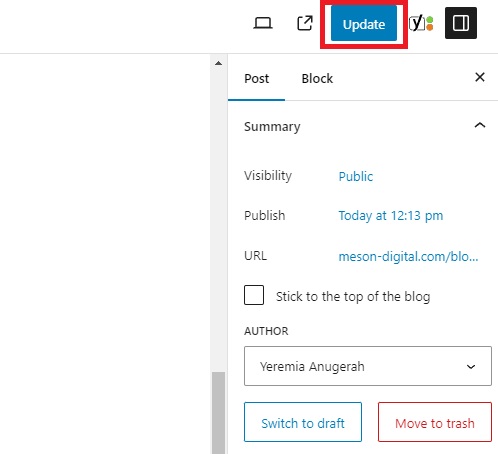Image resolution: width=498 pixels, height=454 pixels.
Task: Click the Visibility label
Action: tap(268, 176)
